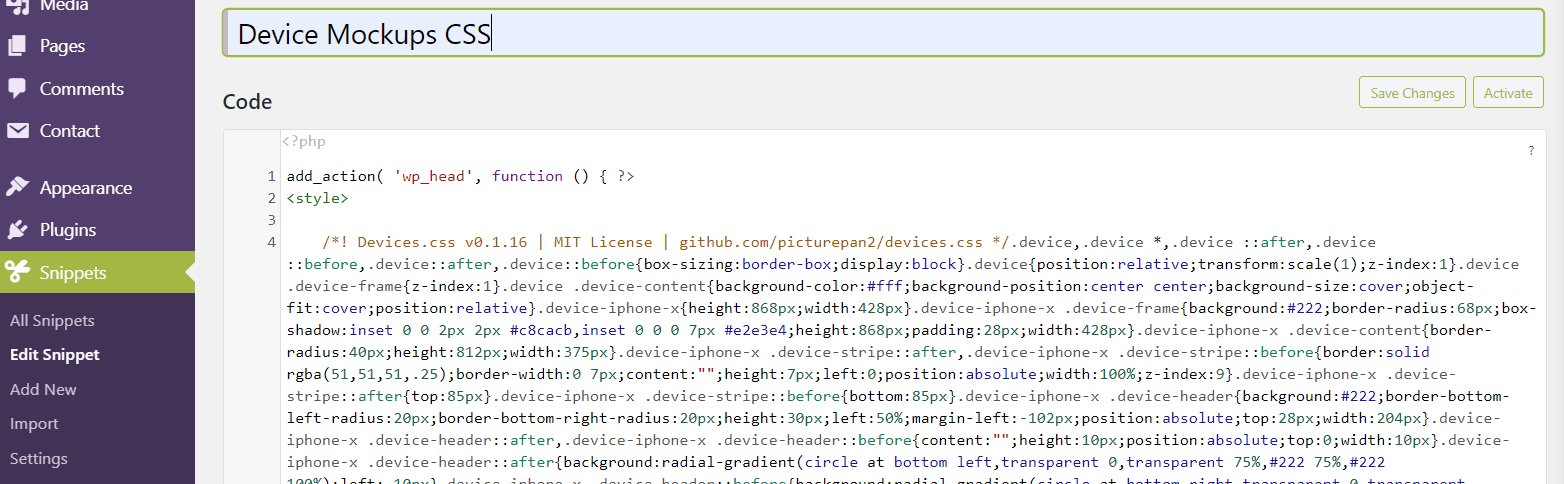Click the question mark help icon in editor
The image size is (1564, 484).
[x=1531, y=151]
